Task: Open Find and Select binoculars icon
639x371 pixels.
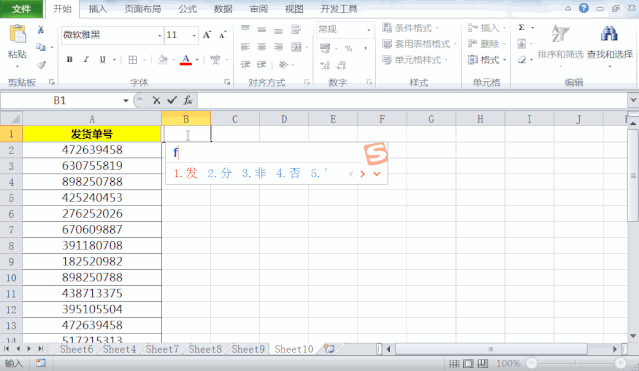Action: click(609, 33)
